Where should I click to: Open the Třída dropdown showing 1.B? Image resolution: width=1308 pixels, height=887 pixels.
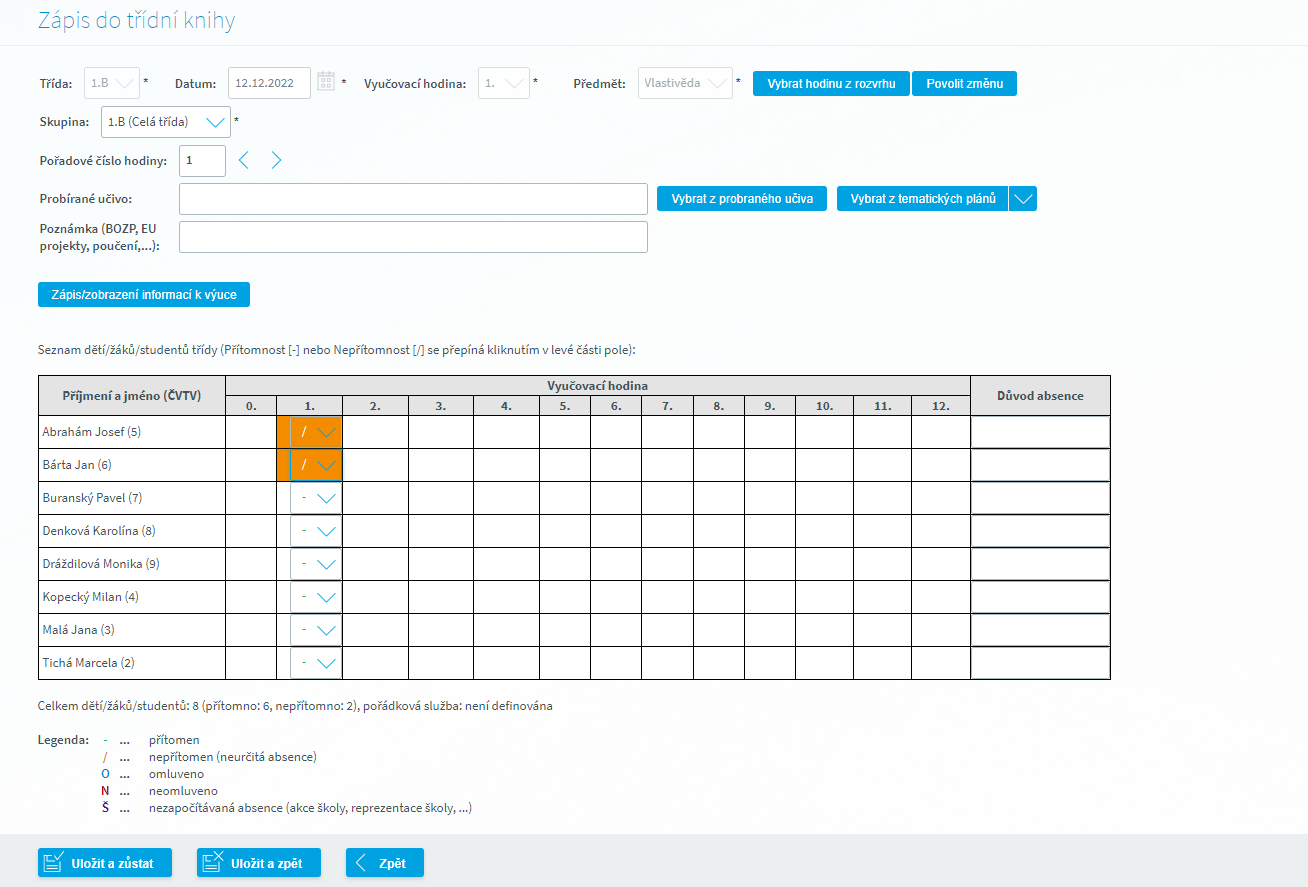pyautogui.click(x=112, y=83)
